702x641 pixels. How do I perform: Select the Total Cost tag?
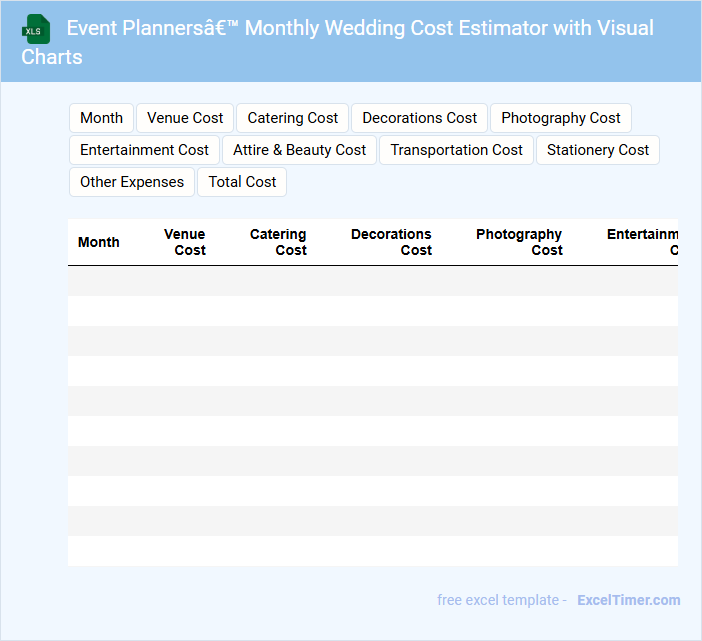(242, 182)
